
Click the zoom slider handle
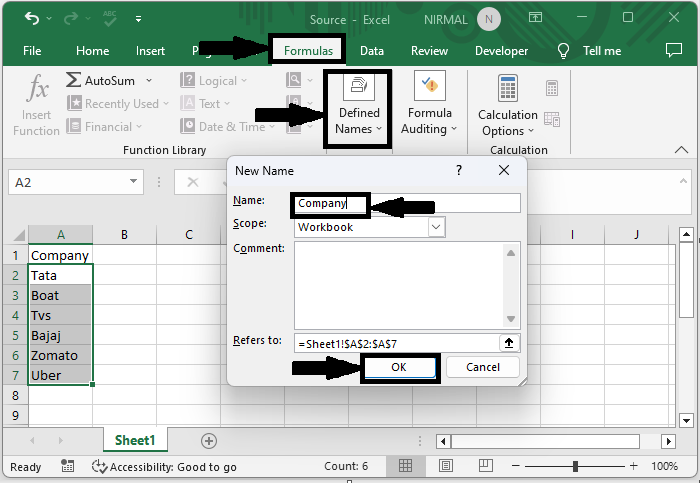[575, 466]
